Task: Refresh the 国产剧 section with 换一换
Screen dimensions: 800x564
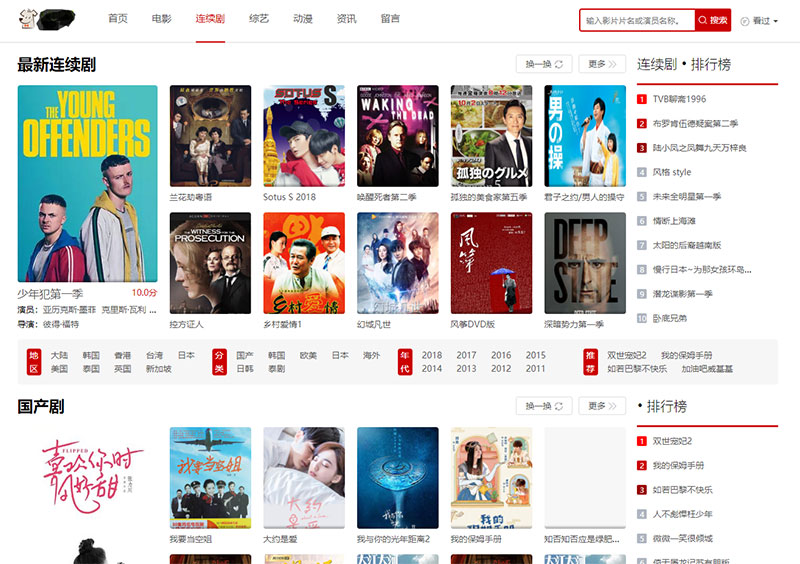Action: (x=544, y=406)
